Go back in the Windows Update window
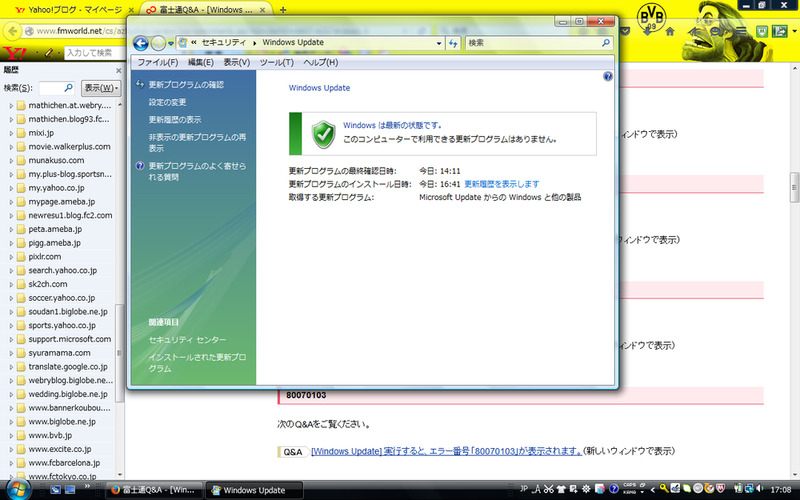 [141, 43]
